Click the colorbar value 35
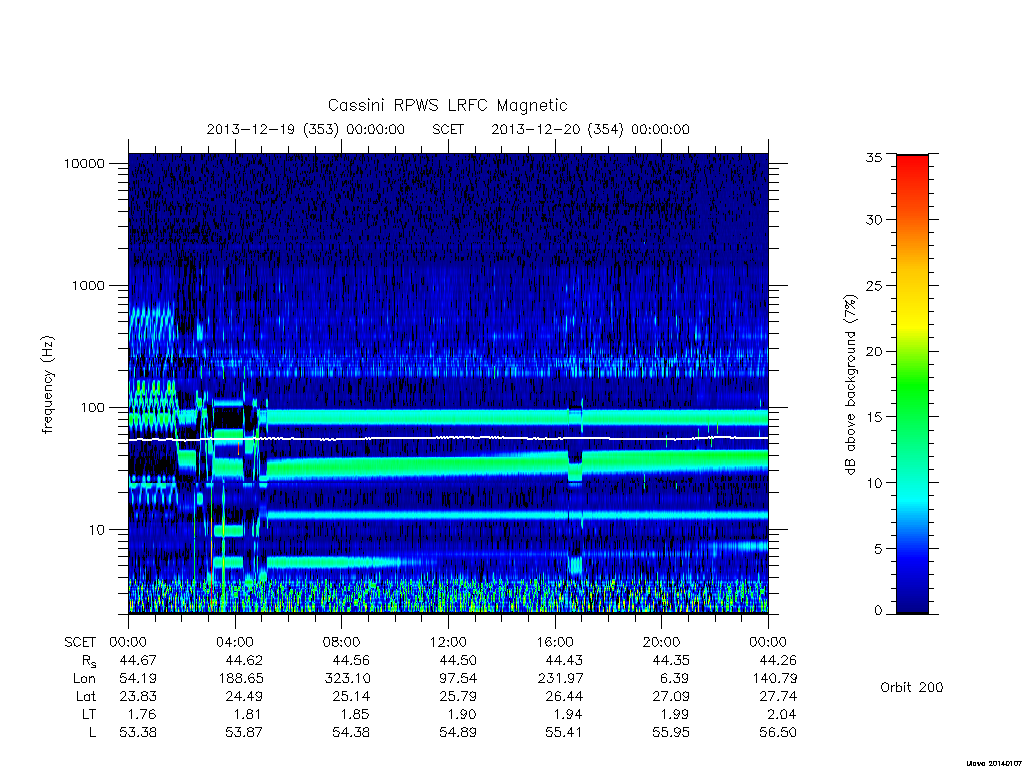 pos(874,157)
